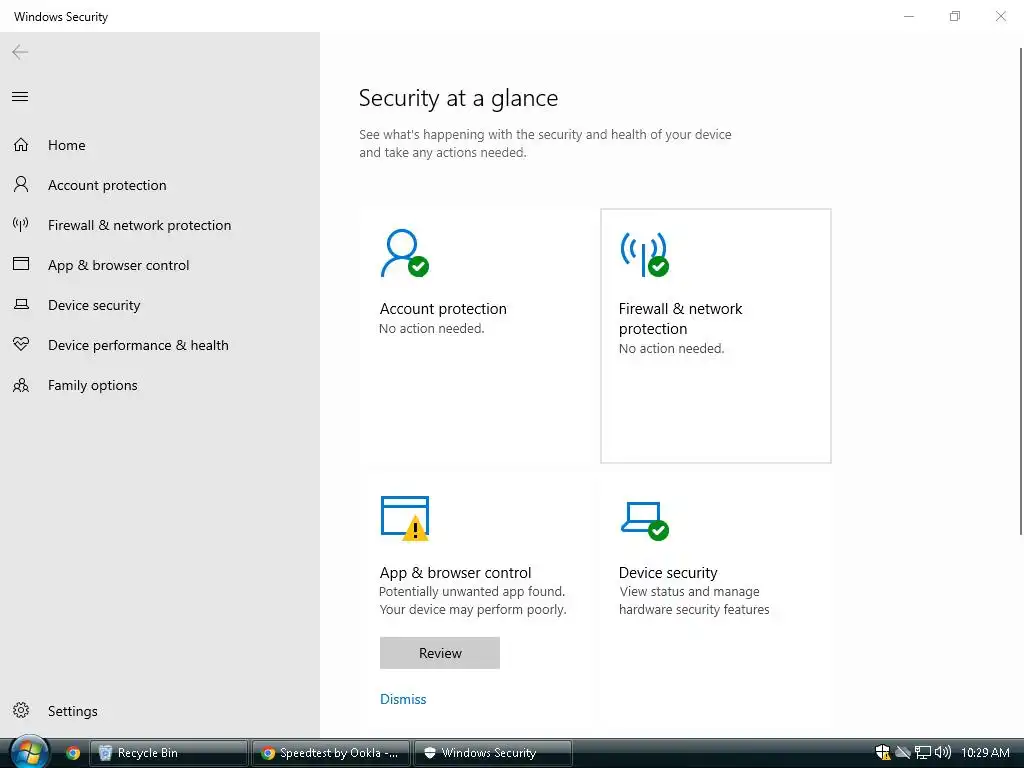Screen dimensions: 1024x768
Task: Open the Firewall & network protection card
Action: point(716,336)
